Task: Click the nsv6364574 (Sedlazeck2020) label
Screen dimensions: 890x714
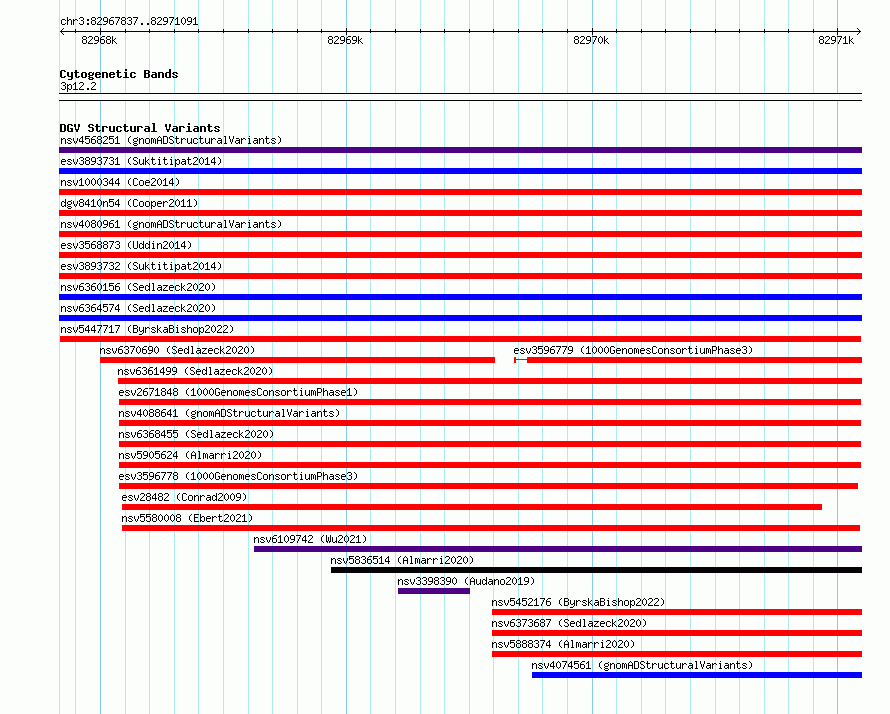Action: tap(138, 308)
